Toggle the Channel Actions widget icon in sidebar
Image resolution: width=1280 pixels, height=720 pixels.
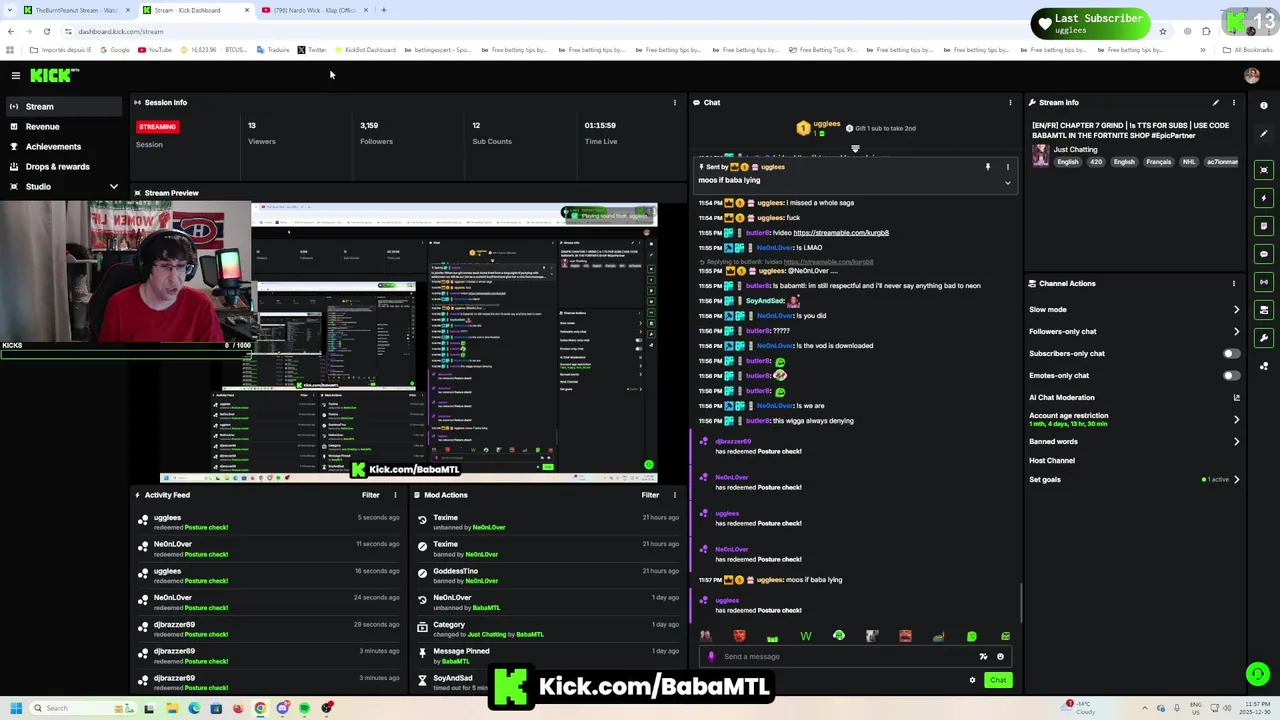pos(1264,310)
